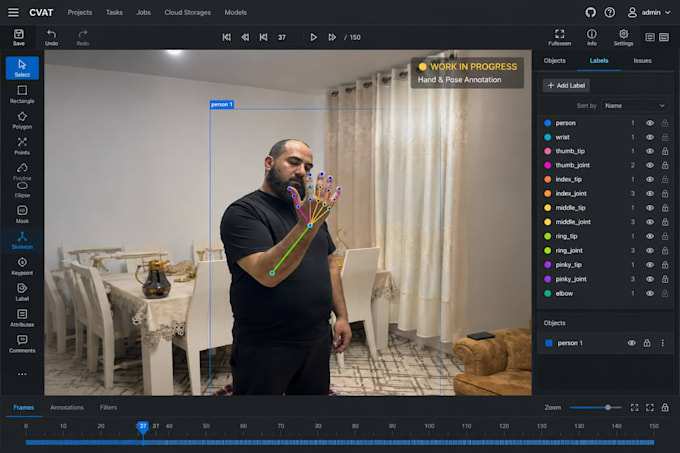Show more tools via ellipsis
This screenshot has height=453, width=680.
(x=22, y=374)
